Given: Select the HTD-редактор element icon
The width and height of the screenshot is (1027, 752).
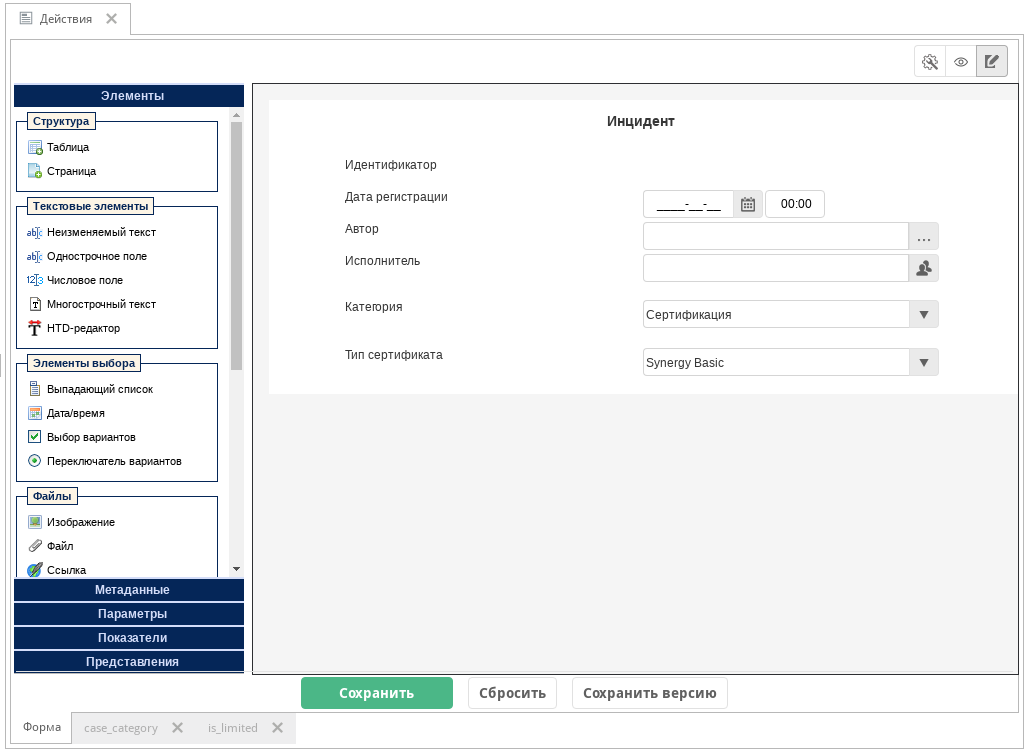Looking at the screenshot, I should [x=35, y=328].
